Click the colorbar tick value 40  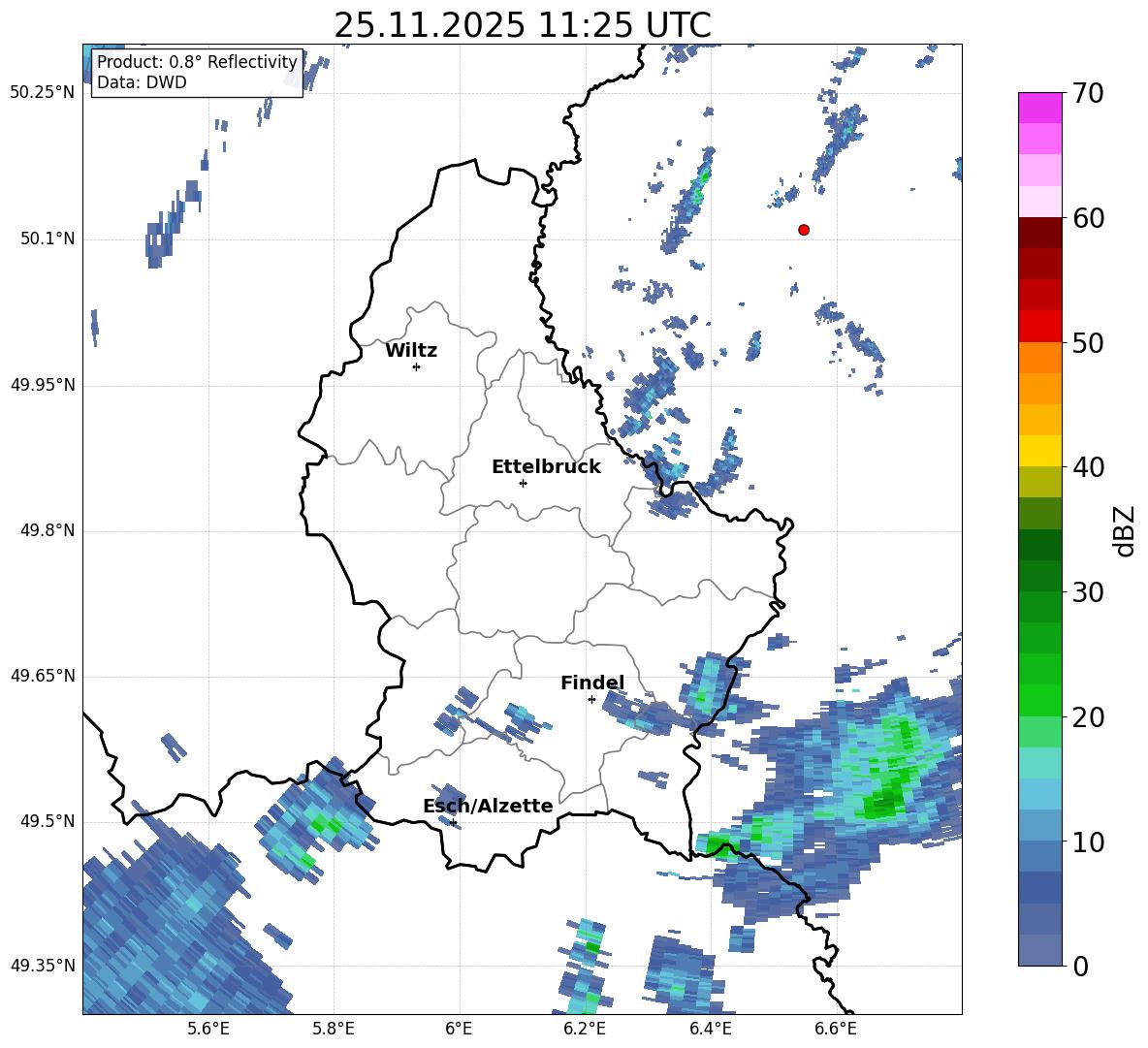click(1089, 467)
